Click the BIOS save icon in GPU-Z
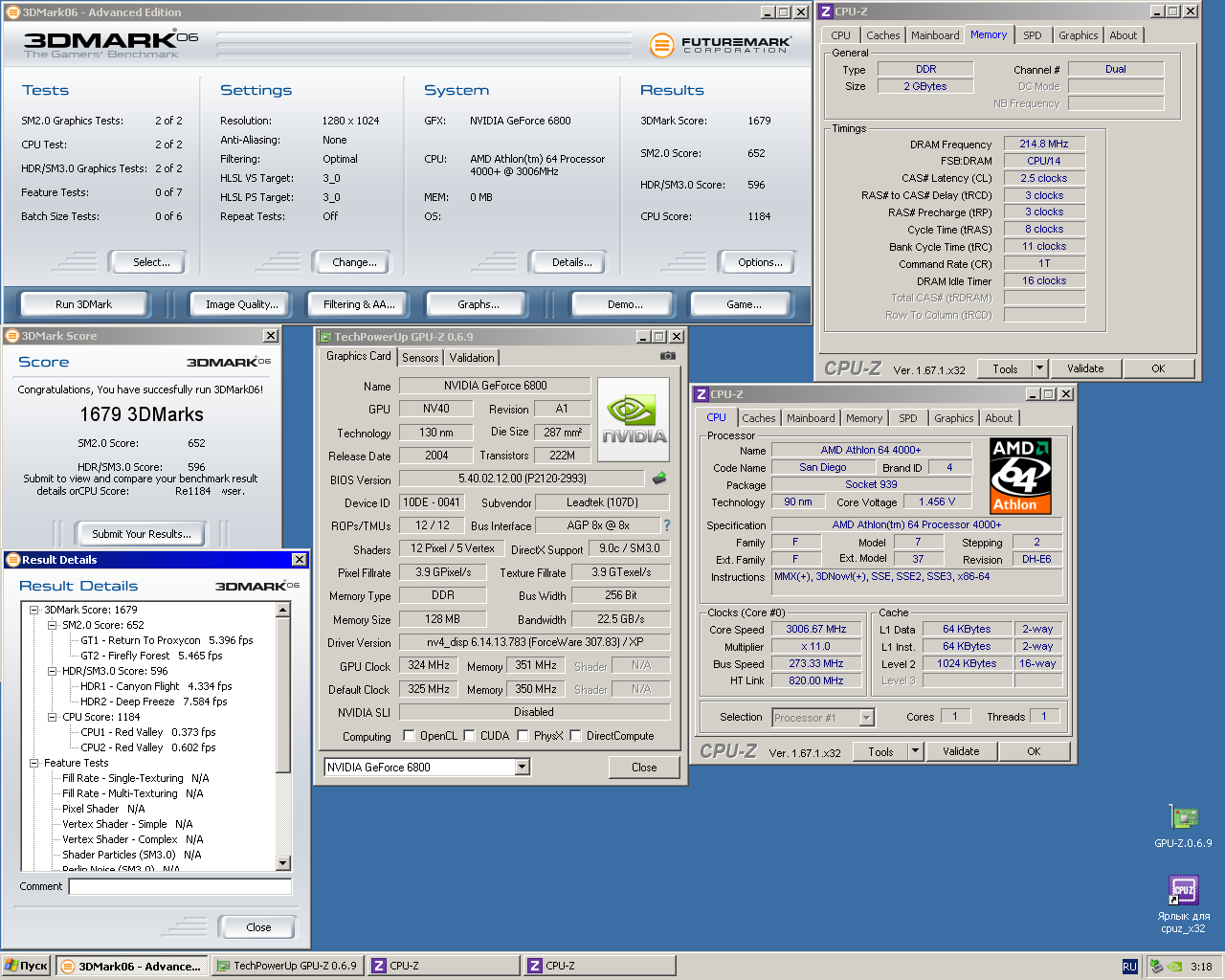This screenshot has height=980, width=1225. click(x=659, y=478)
